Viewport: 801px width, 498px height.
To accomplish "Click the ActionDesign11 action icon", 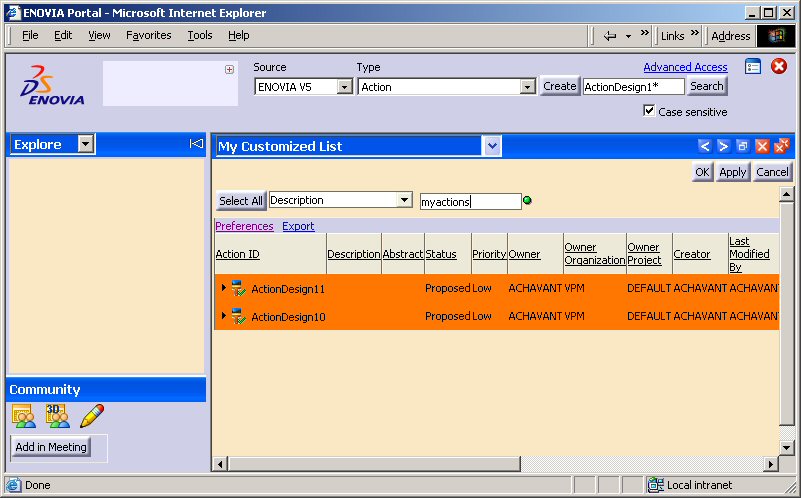I will pyautogui.click(x=239, y=288).
